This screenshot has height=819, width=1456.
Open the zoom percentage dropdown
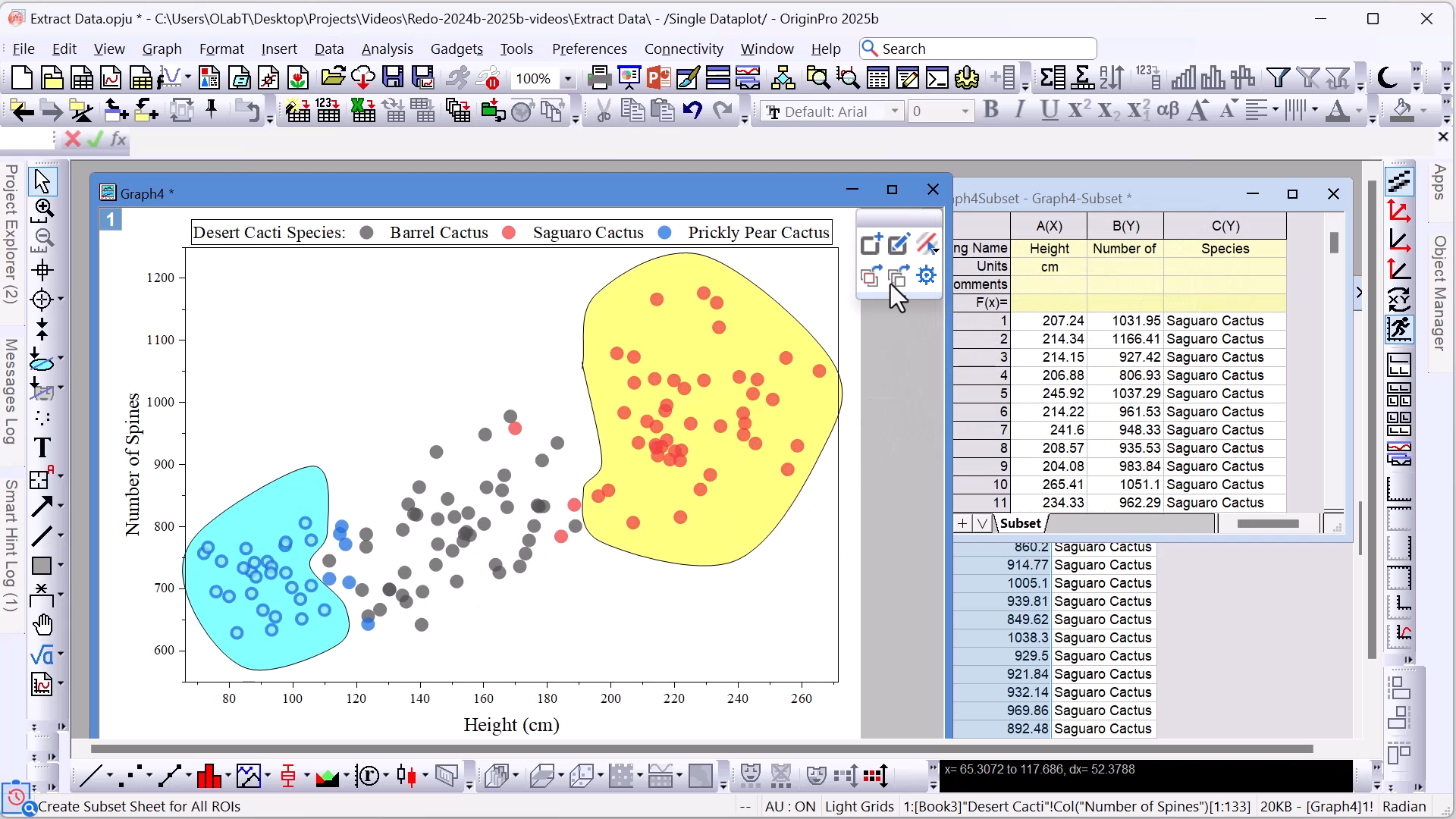click(x=567, y=78)
